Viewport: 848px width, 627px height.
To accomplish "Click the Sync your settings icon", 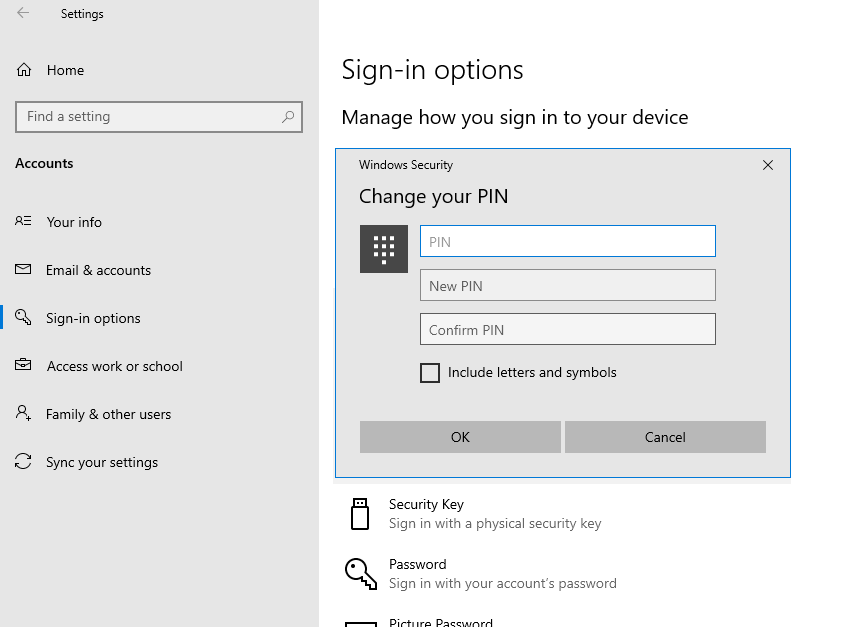I will [x=24, y=462].
